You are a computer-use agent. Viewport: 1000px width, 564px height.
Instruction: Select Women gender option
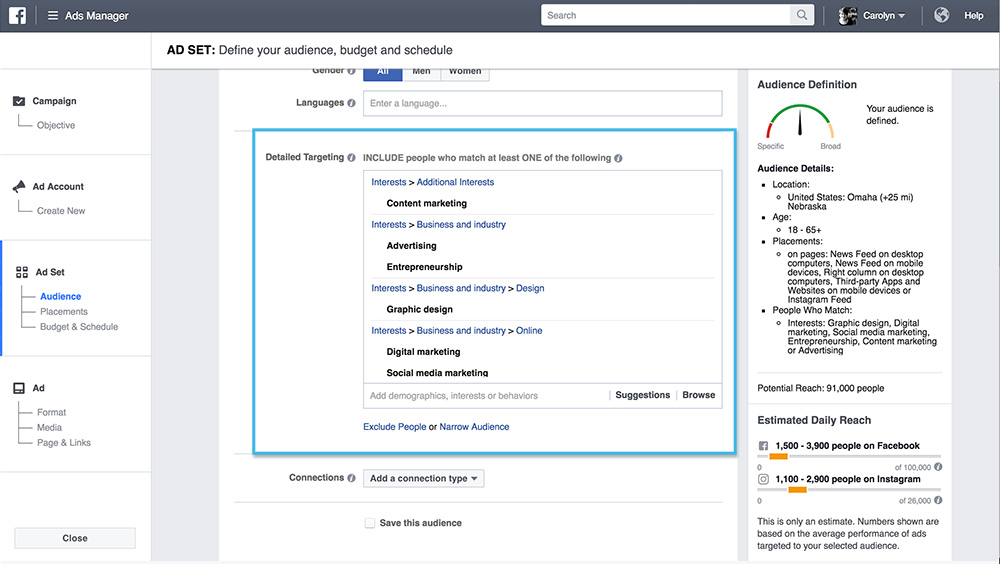click(465, 72)
